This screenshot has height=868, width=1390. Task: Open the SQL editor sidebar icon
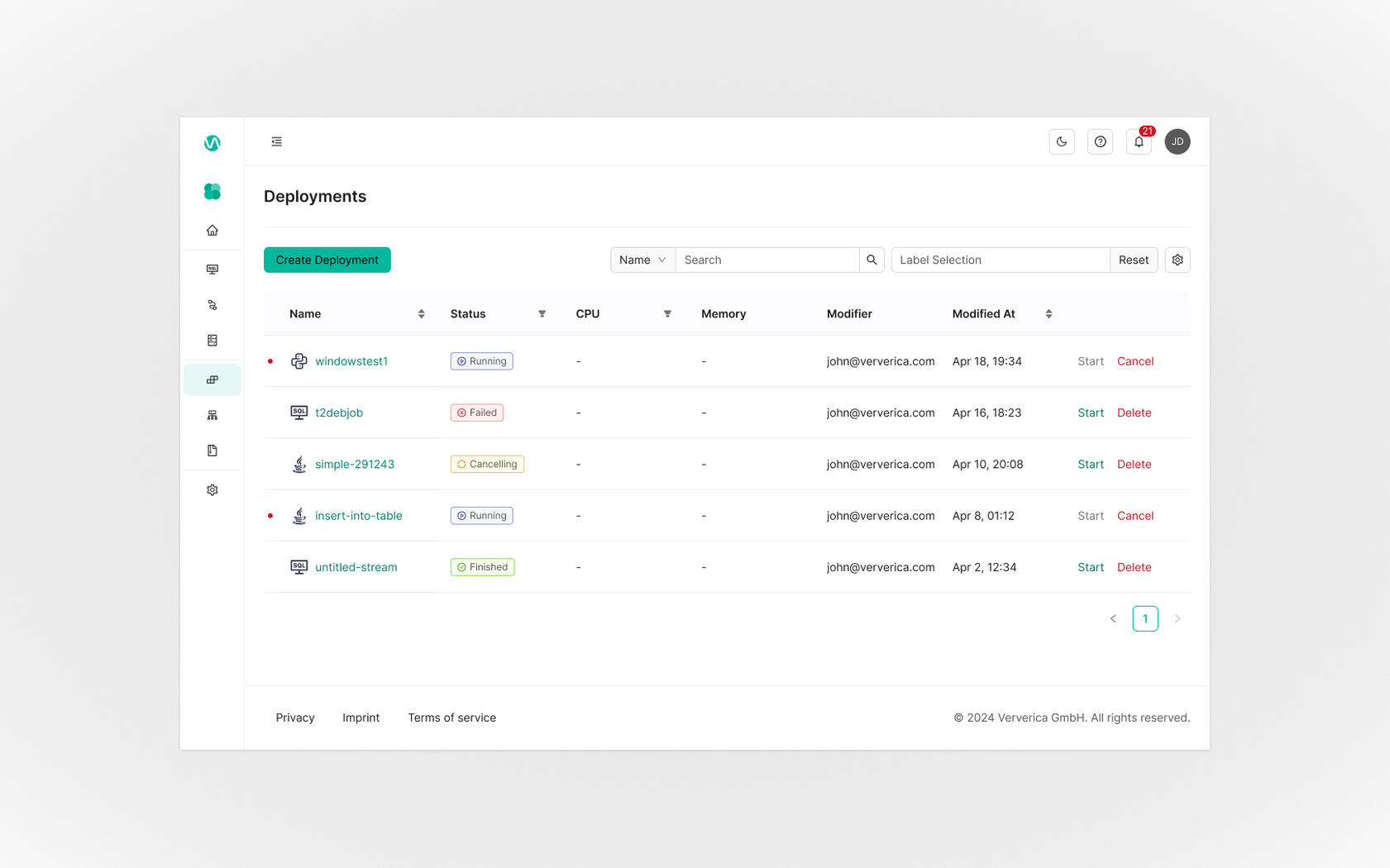213,269
